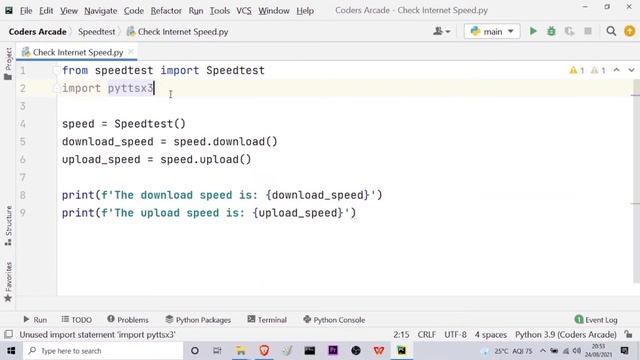Open the Help menu
The width and height of the screenshot is (640, 360).
click(305, 11)
